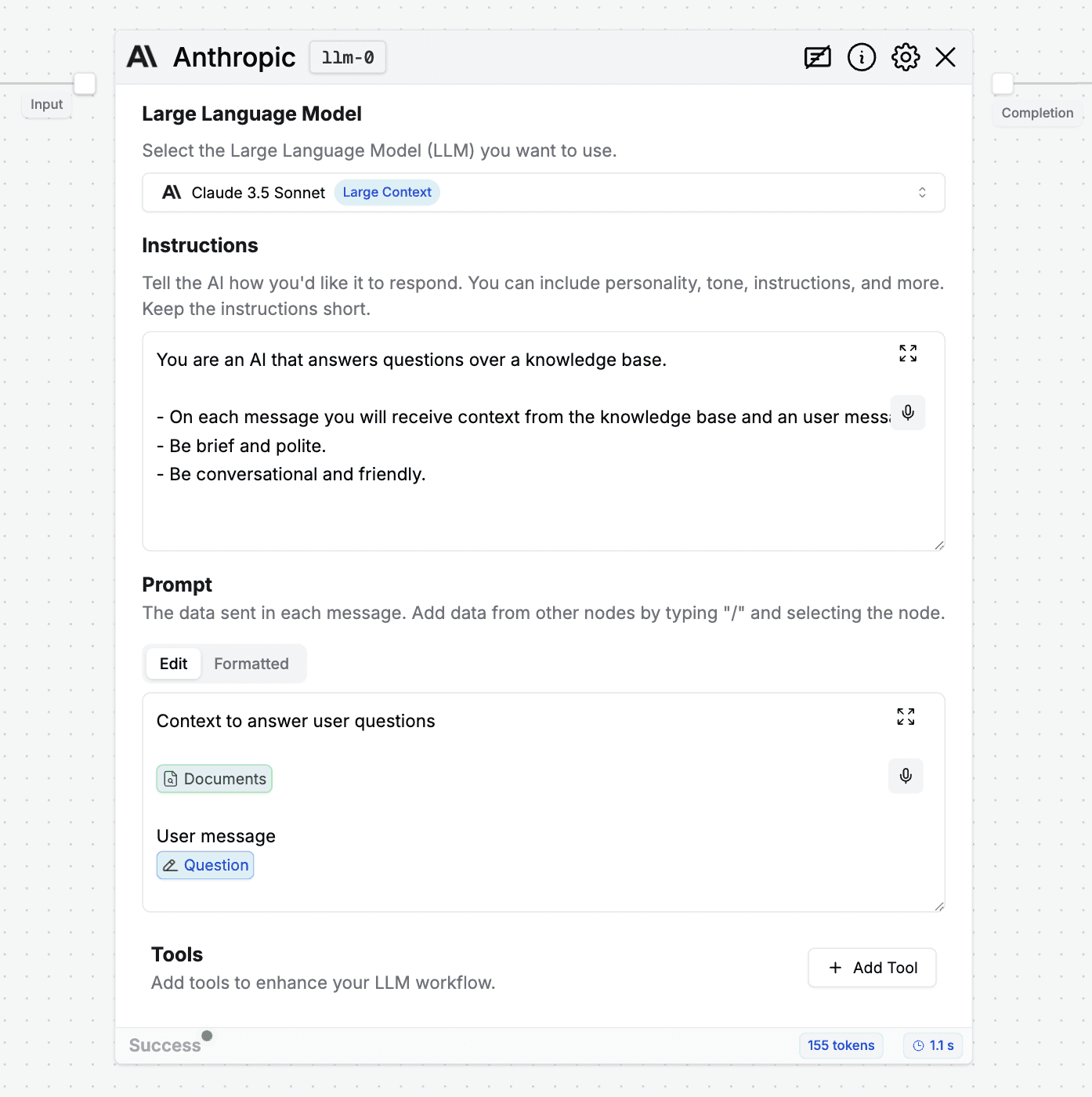Screen dimensions: 1092x1097
Task: Click the 1.1 s duration badge
Action: coord(933,1045)
